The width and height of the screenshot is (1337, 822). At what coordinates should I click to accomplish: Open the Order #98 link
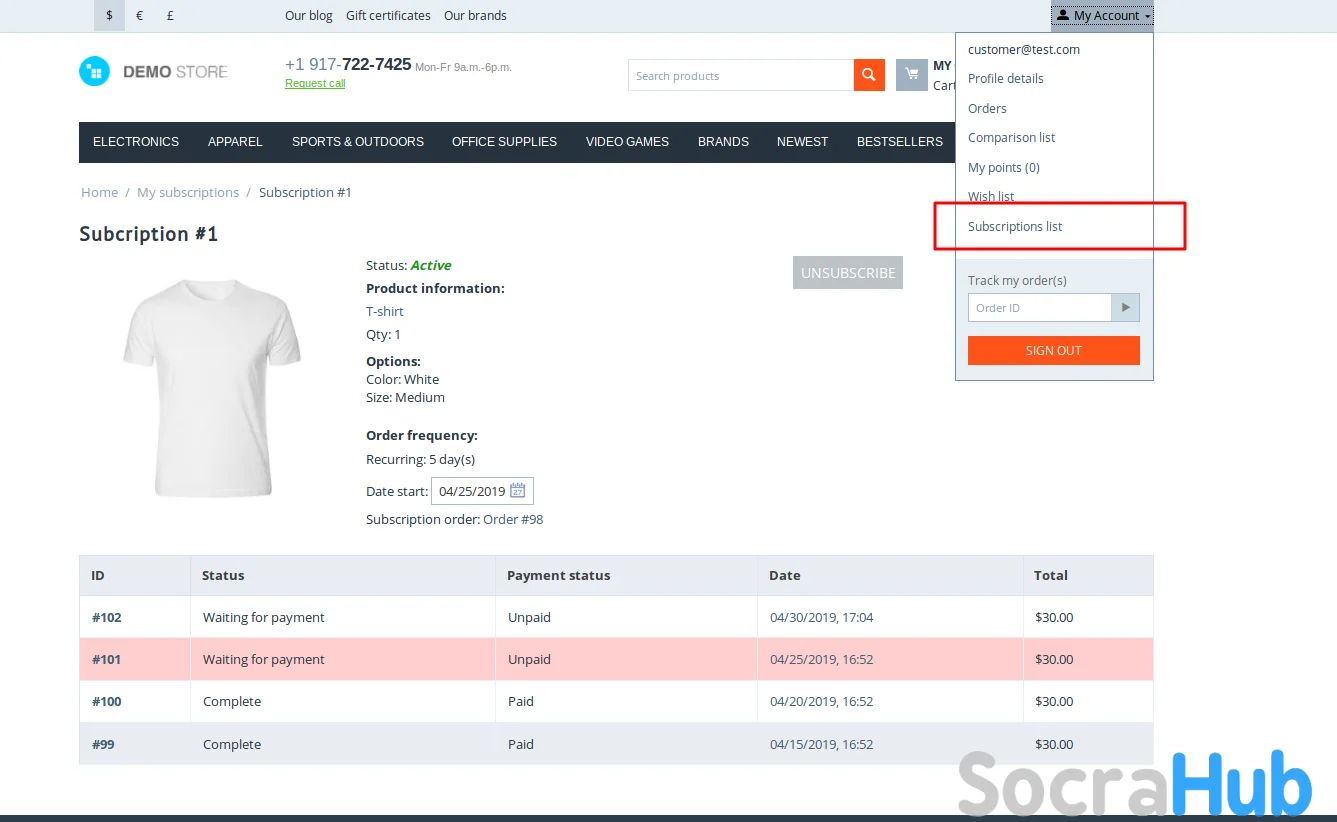(513, 520)
